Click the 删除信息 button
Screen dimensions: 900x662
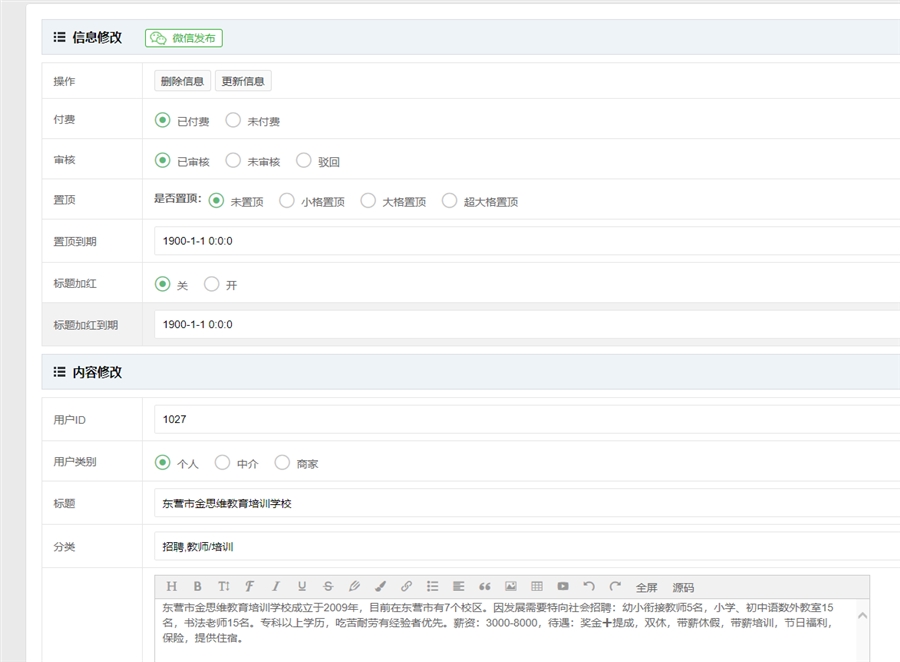click(x=182, y=82)
